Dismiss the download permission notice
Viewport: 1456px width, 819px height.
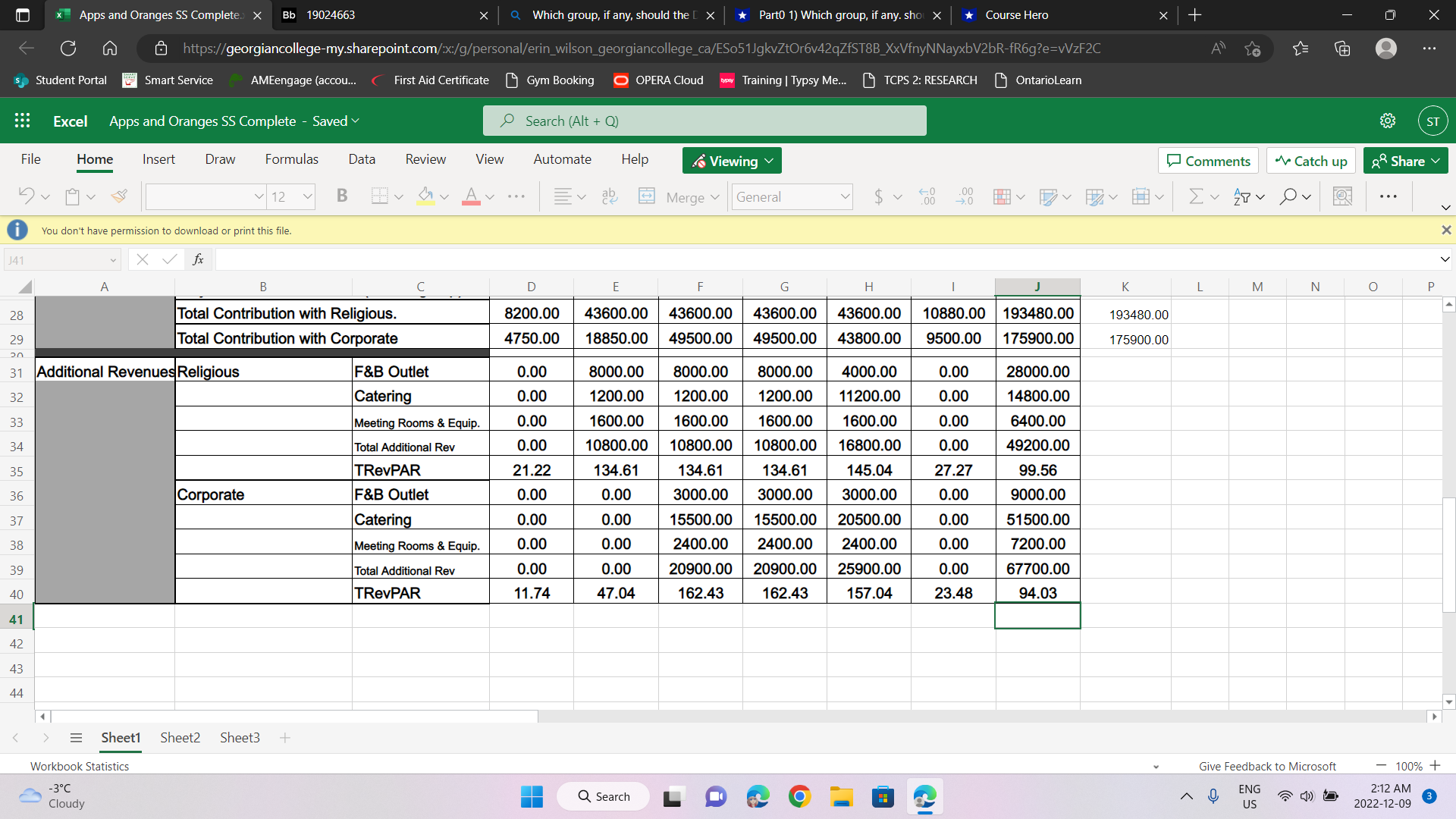(1445, 230)
